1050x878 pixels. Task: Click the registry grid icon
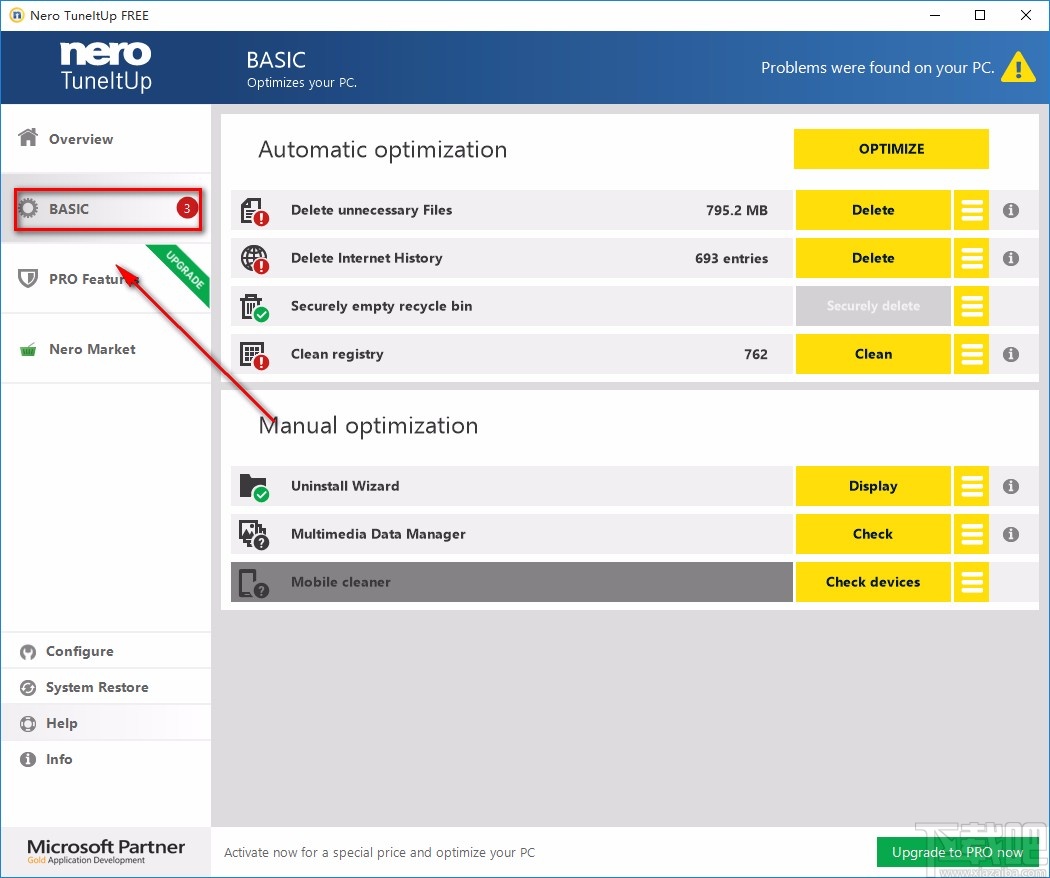[x=254, y=356]
